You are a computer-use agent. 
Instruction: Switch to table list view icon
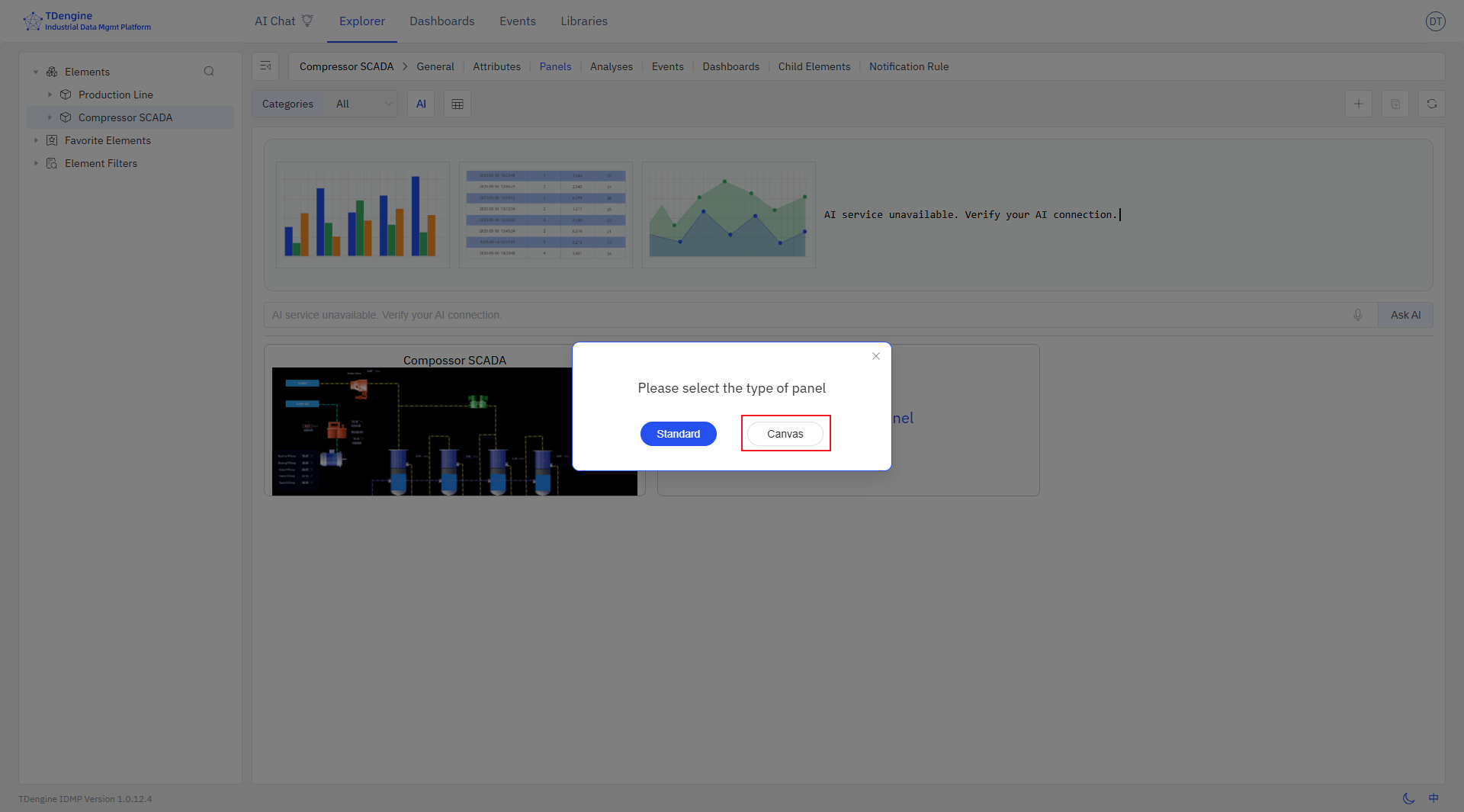[x=457, y=104]
